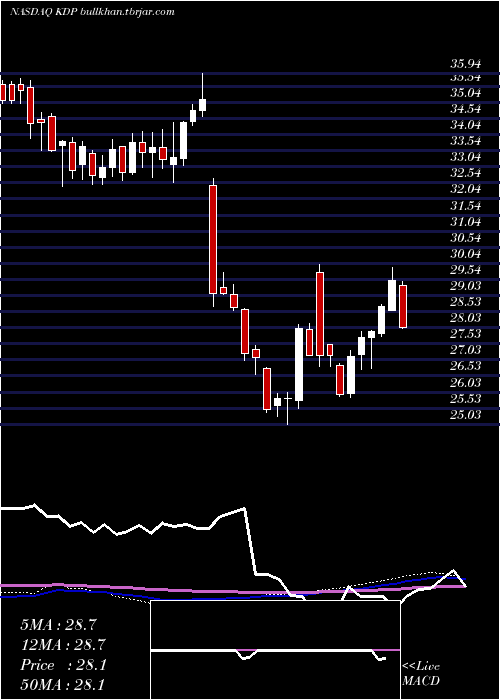Image resolution: width=500 pixels, height=700 pixels.
Task: Select the 33.54 price axis label
Action: [466, 141]
